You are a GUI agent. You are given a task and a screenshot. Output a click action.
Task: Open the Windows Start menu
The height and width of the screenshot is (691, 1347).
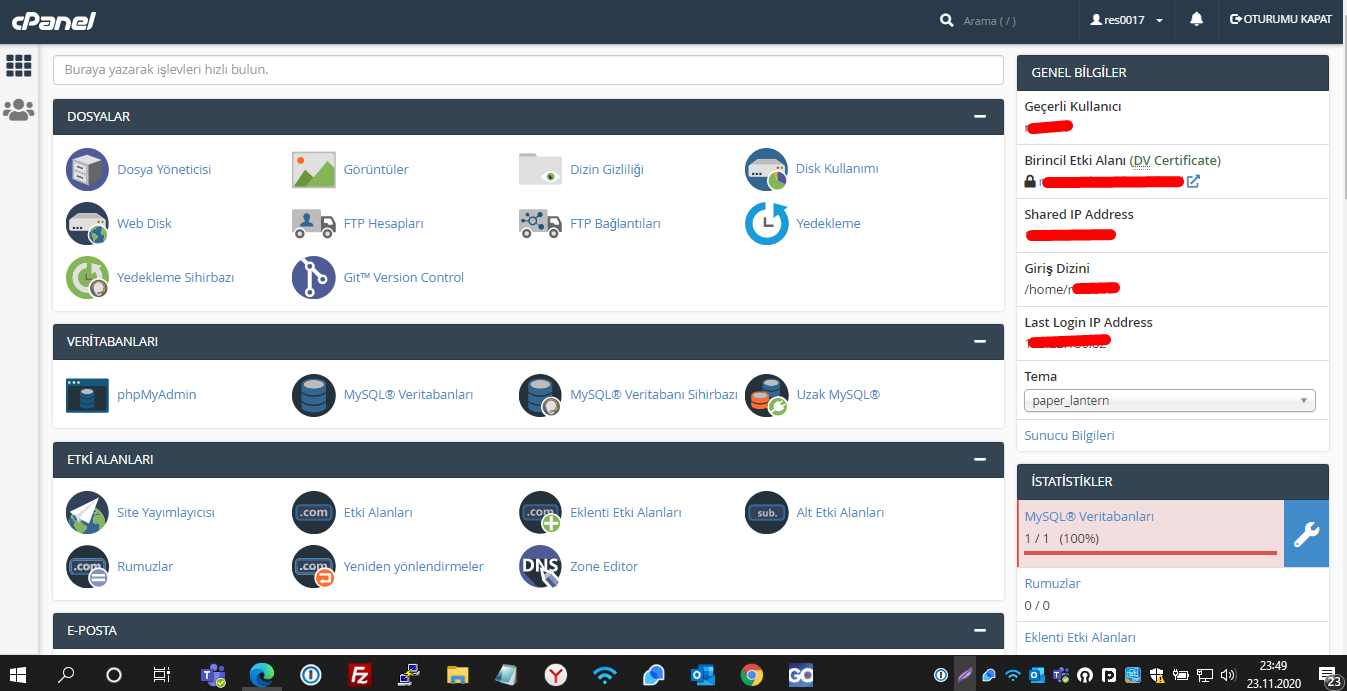pyautogui.click(x=19, y=674)
